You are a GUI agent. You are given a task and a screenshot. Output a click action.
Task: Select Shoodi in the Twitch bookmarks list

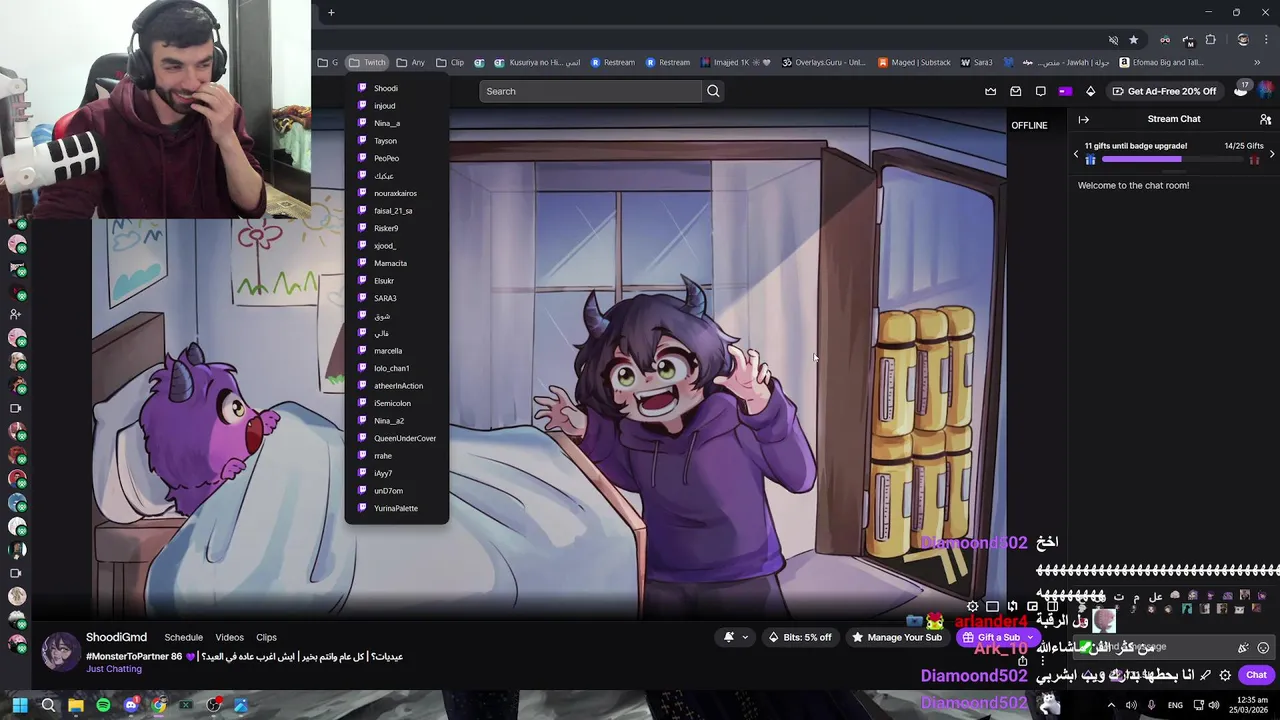397,88
